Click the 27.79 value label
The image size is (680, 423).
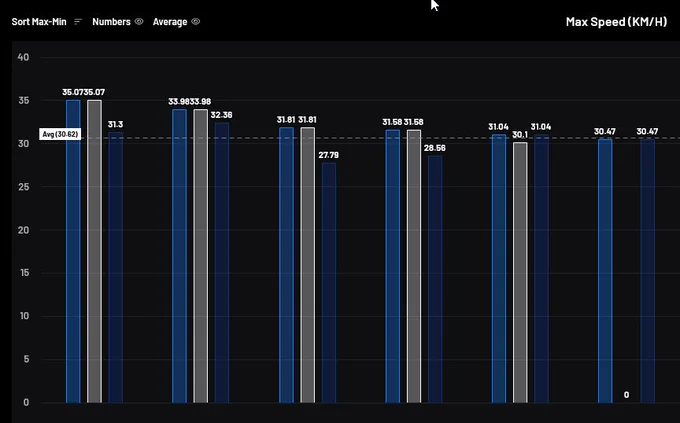coord(329,155)
